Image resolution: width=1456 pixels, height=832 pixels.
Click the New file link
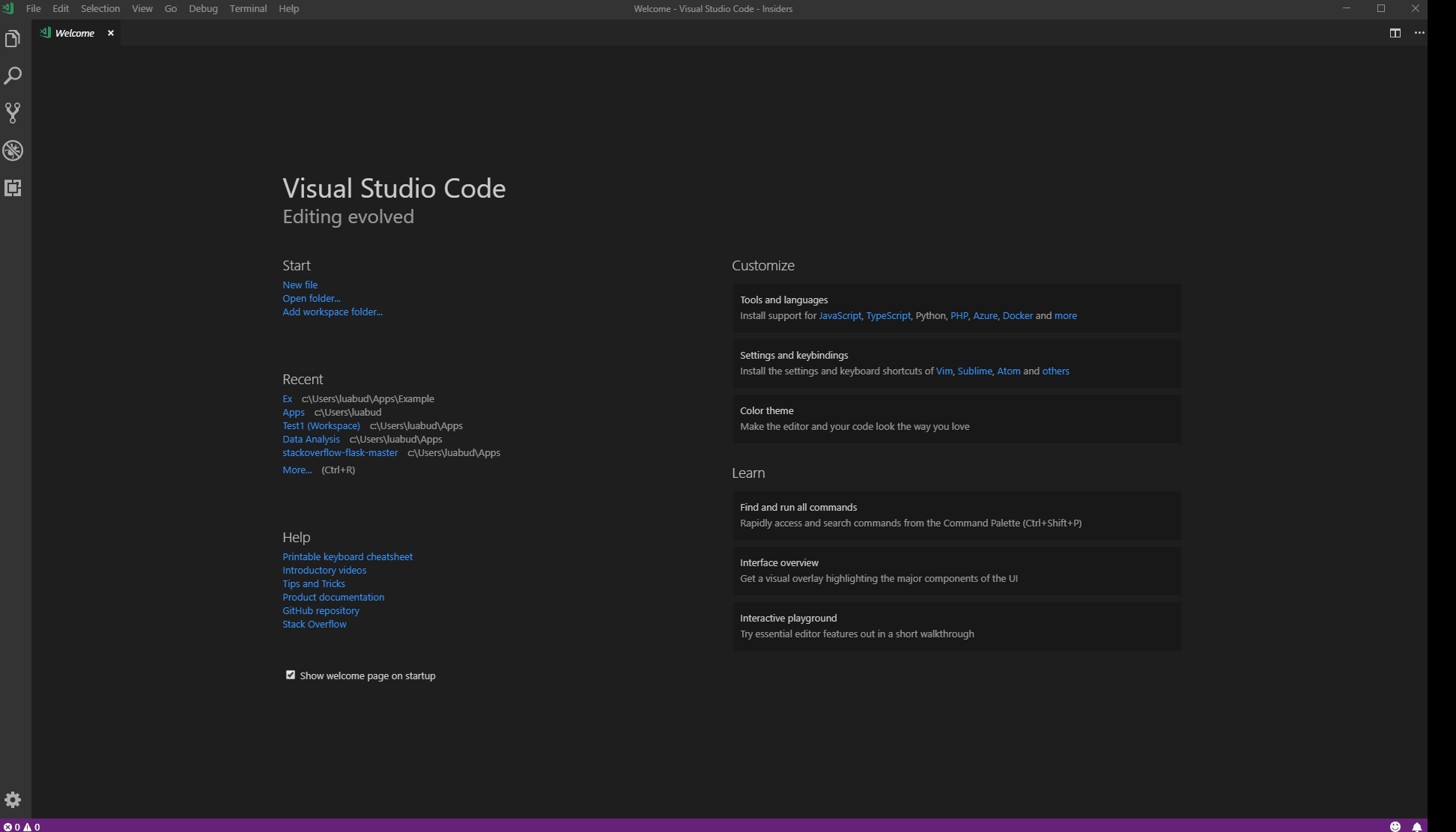point(300,285)
